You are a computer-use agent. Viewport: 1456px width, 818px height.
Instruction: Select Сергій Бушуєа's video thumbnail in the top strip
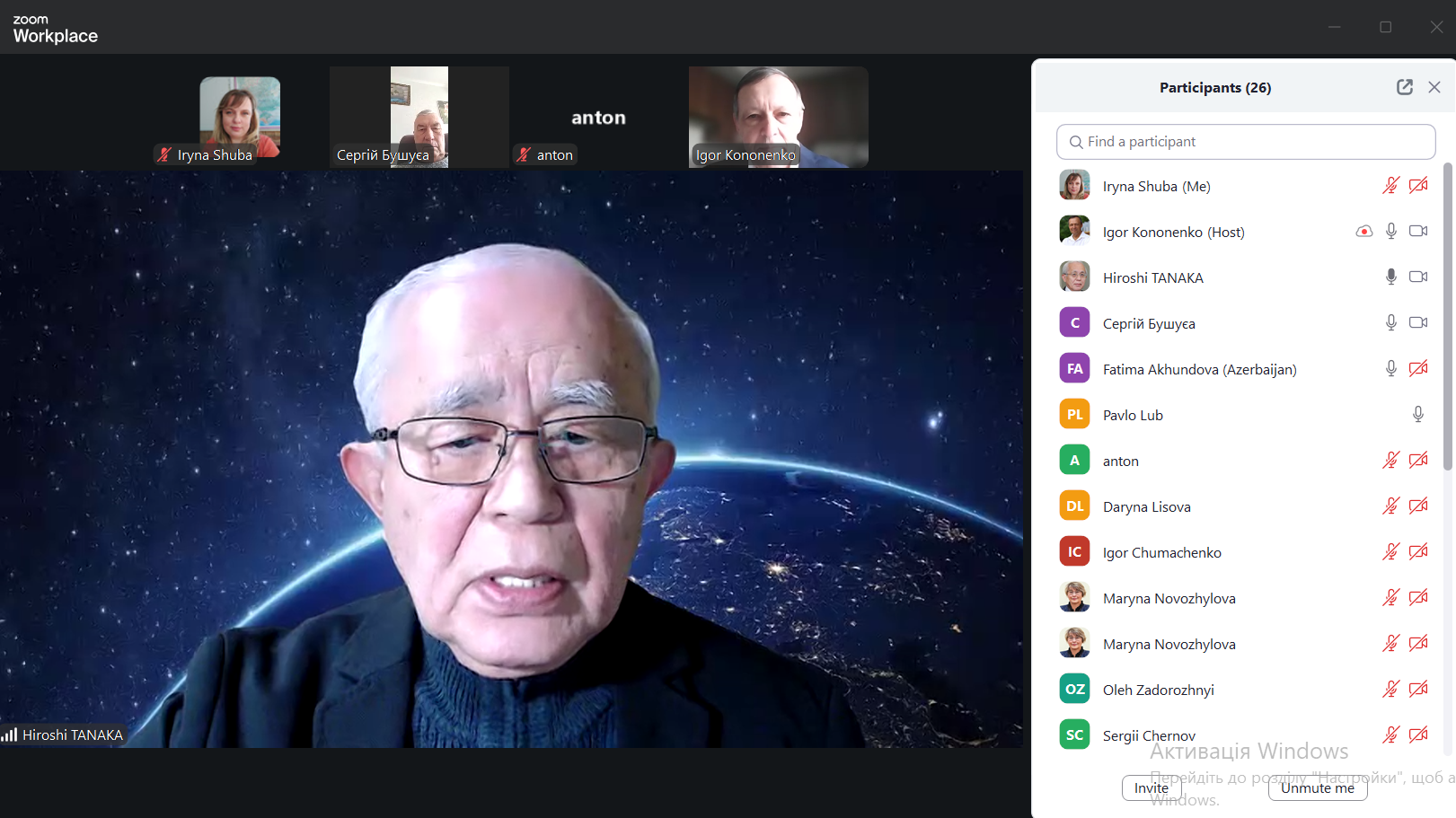pos(419,117)
